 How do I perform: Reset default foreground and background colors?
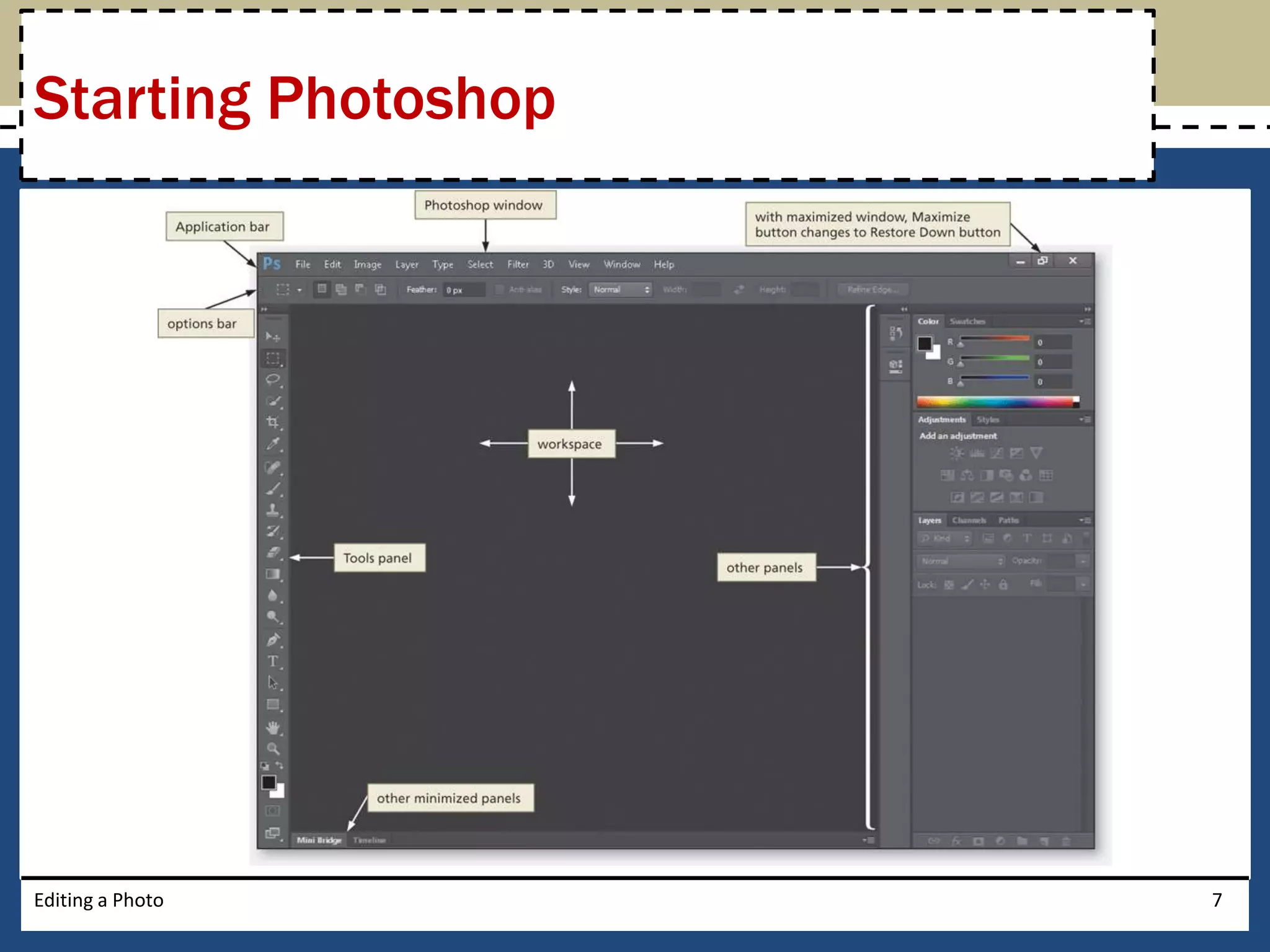click(x=265, y=766)
